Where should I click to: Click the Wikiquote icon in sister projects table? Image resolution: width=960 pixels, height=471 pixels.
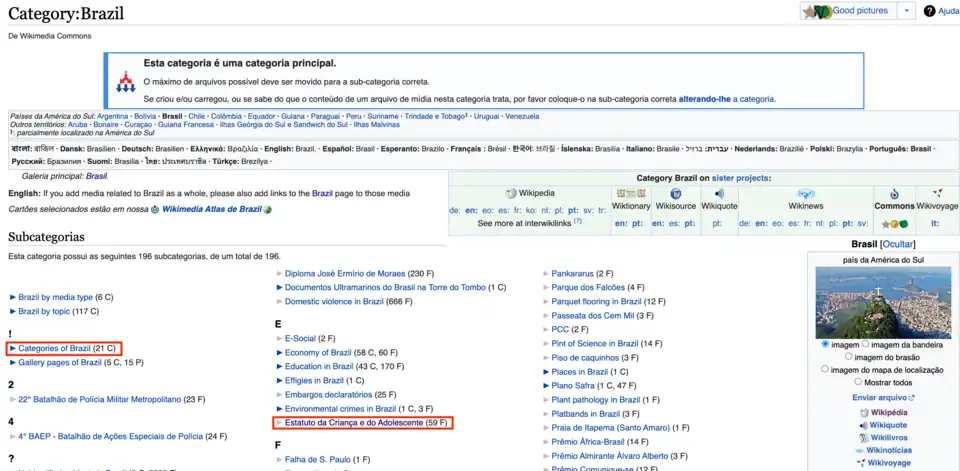[718, 193]
